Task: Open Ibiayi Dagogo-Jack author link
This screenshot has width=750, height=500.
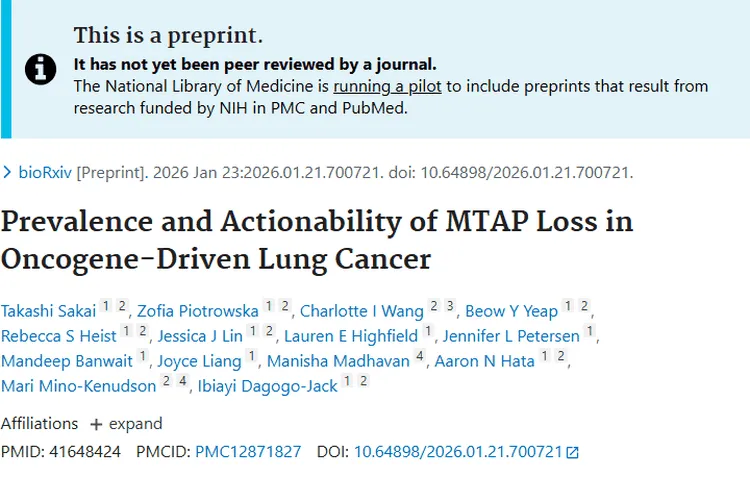Action: [267, 386]
